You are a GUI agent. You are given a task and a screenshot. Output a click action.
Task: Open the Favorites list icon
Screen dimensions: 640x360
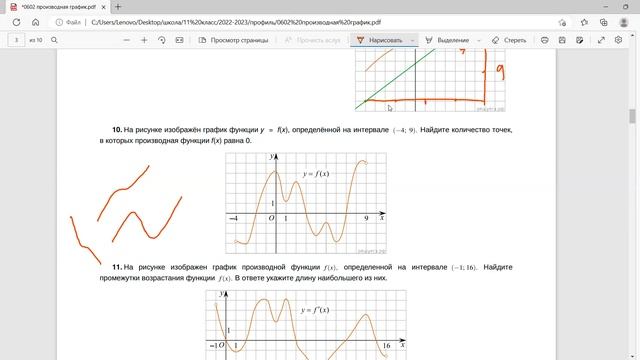click(584, 22)
